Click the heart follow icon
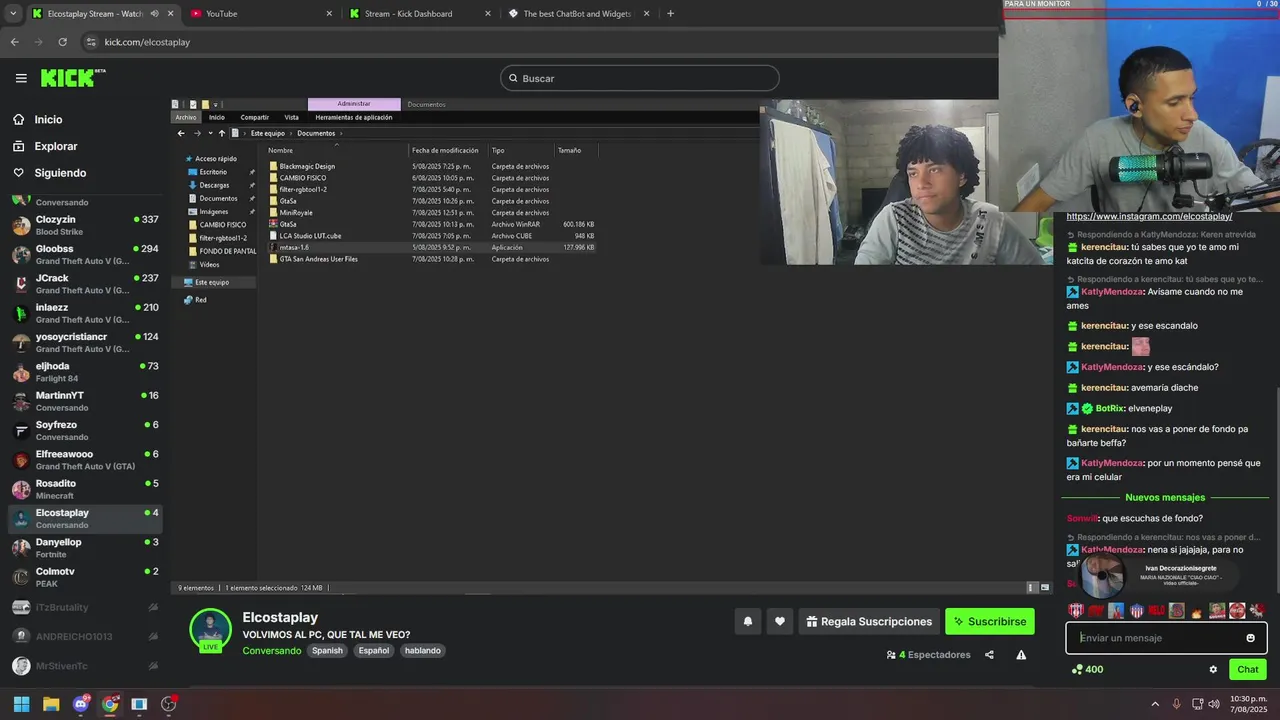 point(780,621)
